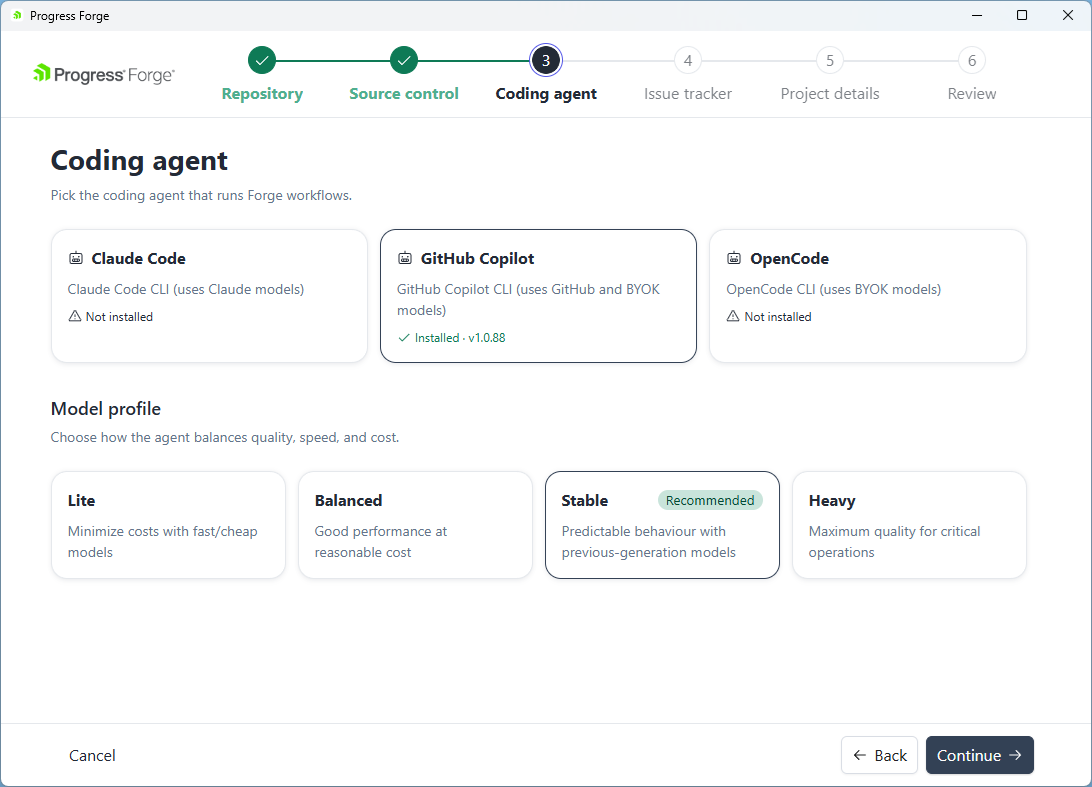Choose the Lite model profile
Viewport: 1092px width, 787px height.
169,525
